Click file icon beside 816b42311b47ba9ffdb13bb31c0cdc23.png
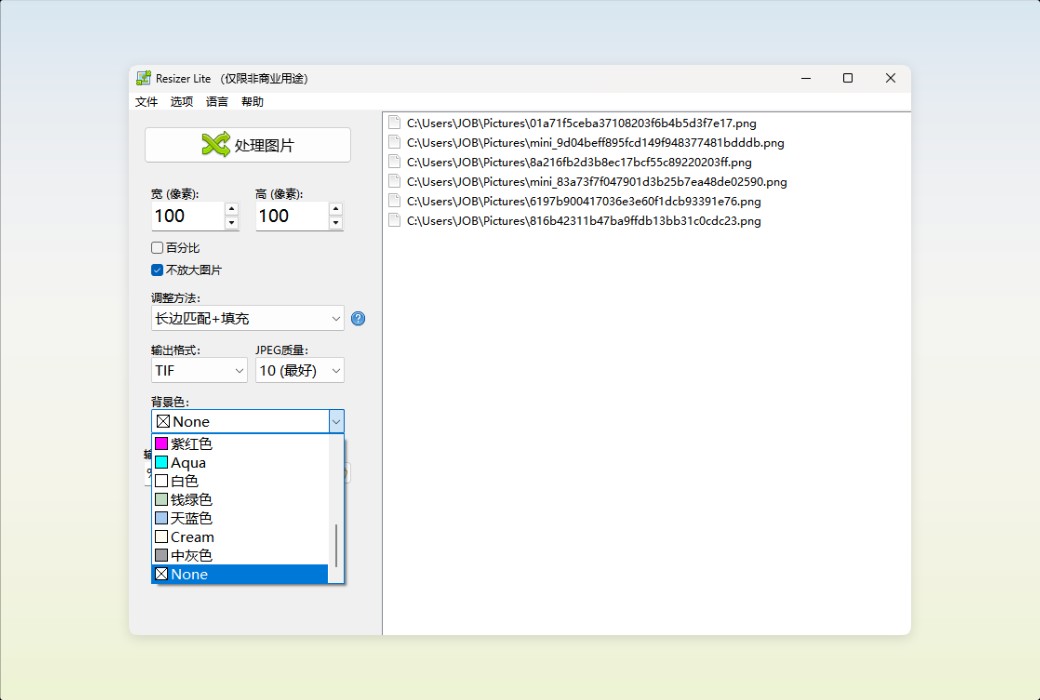Image resolution: width=1040 pixels, height=700 pixels. tap(392, 221)
